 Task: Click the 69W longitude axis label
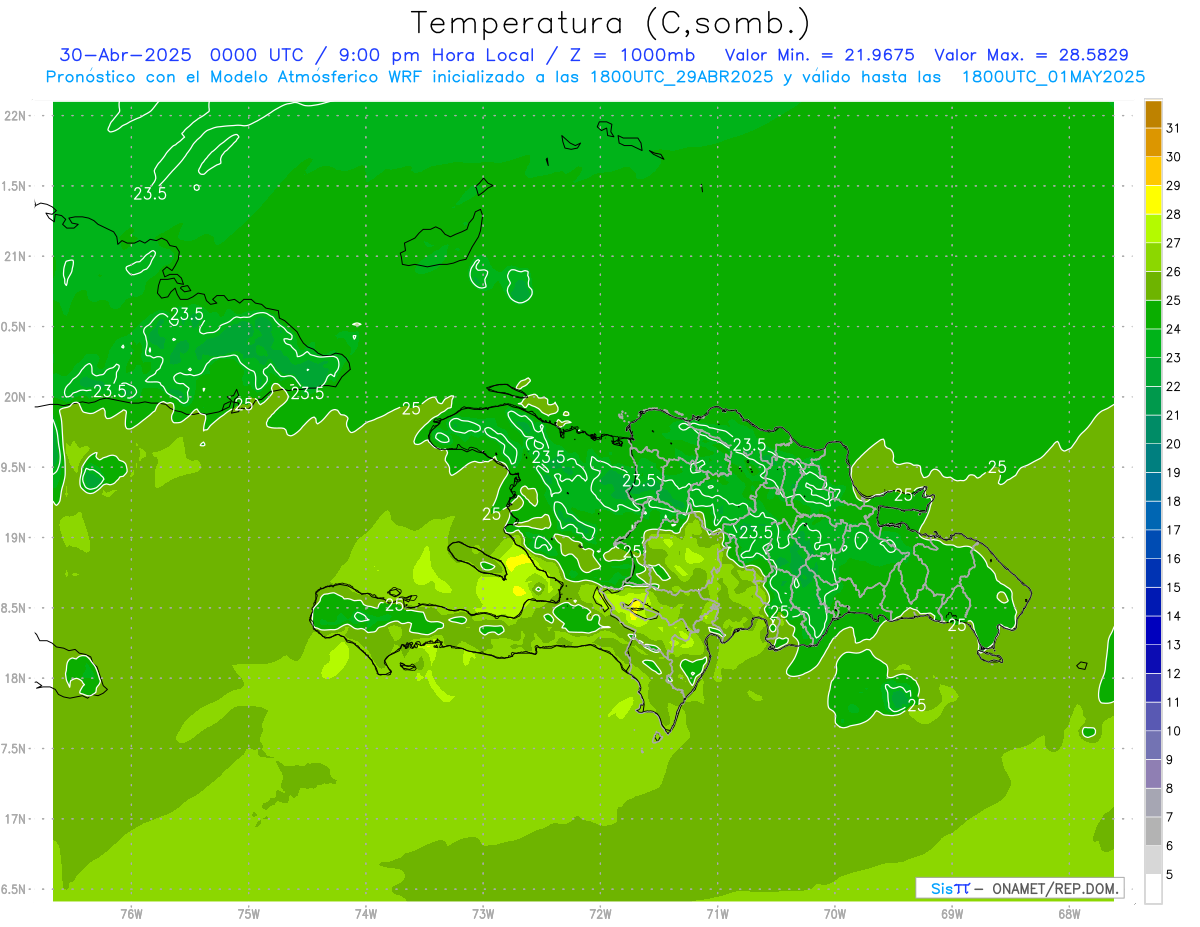click(x=951, y=914)
